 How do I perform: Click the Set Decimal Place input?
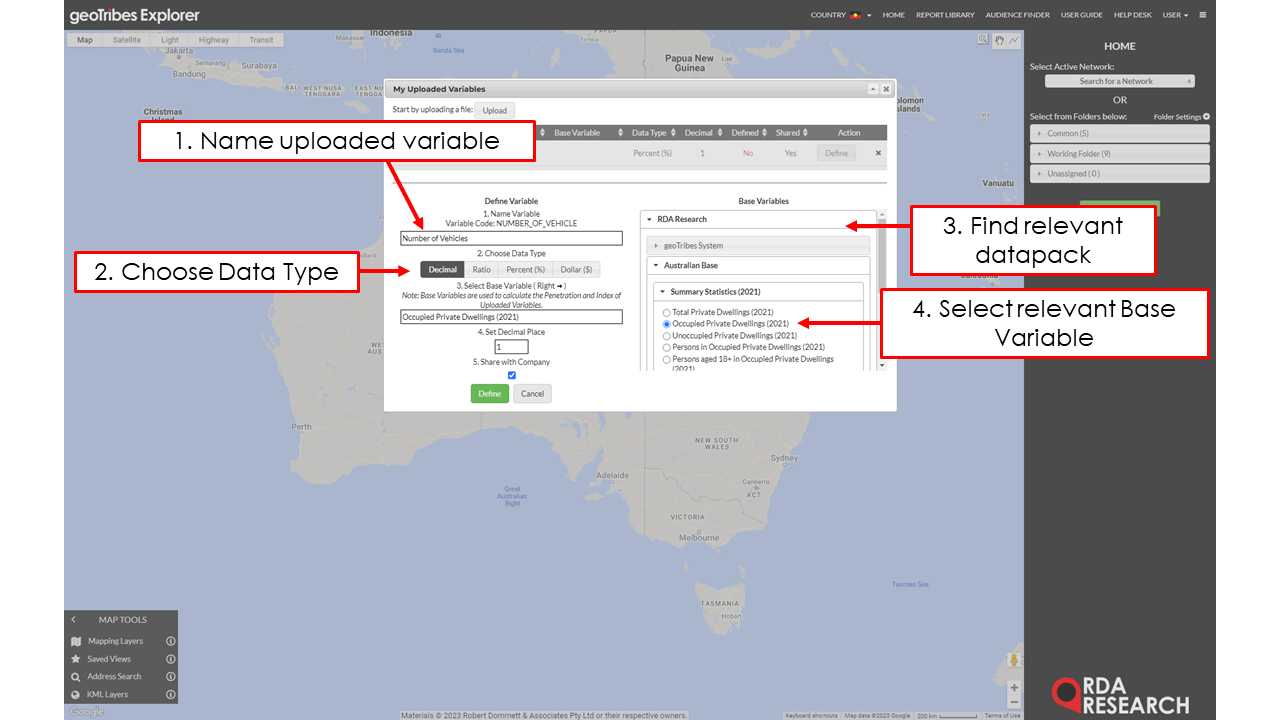511,347
